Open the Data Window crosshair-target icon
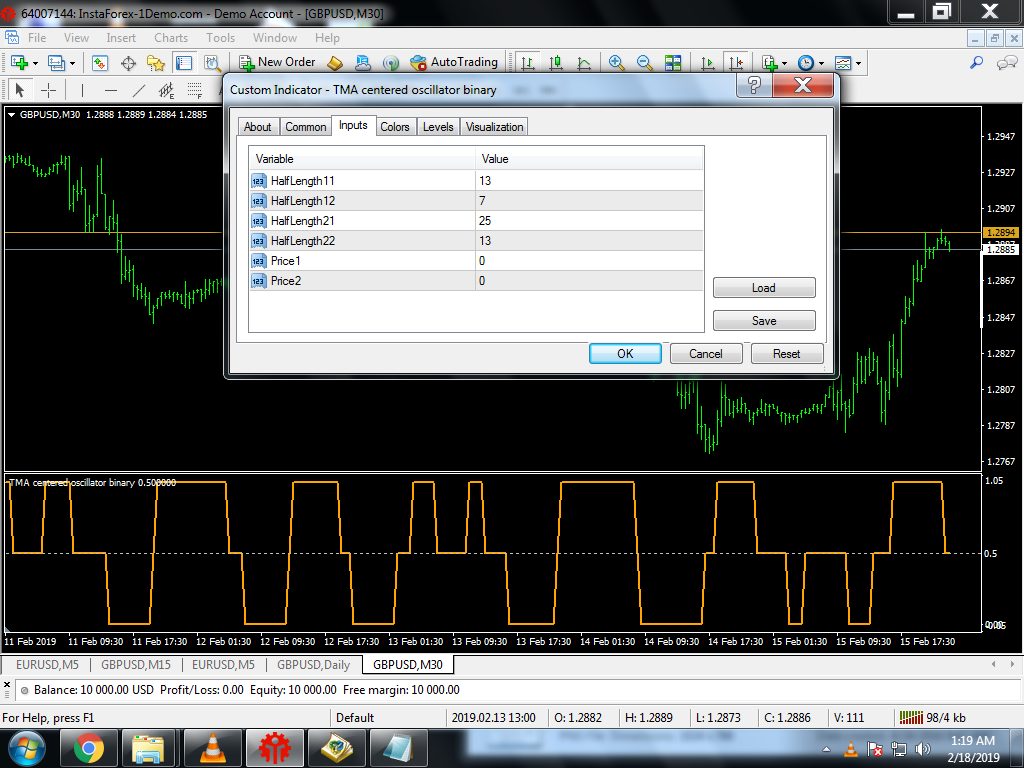The height and width of the screenshot is (768, 1024). 128,63
